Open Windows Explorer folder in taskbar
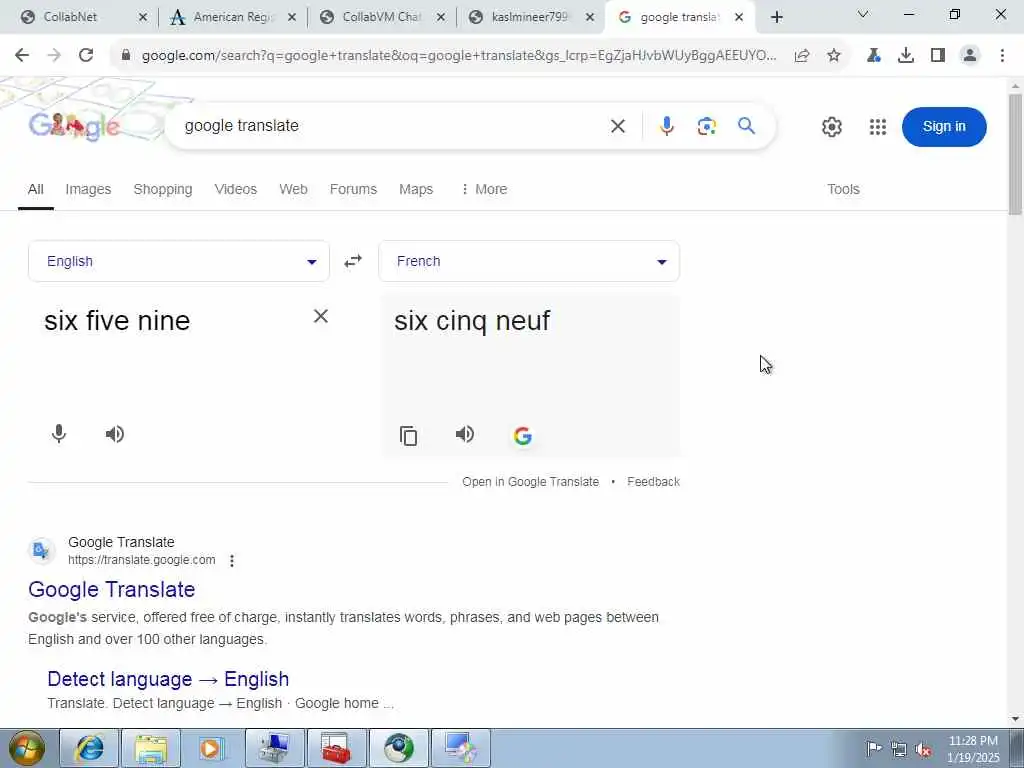The height and width of the screenshot is (768, 1024). coord(151,748)
